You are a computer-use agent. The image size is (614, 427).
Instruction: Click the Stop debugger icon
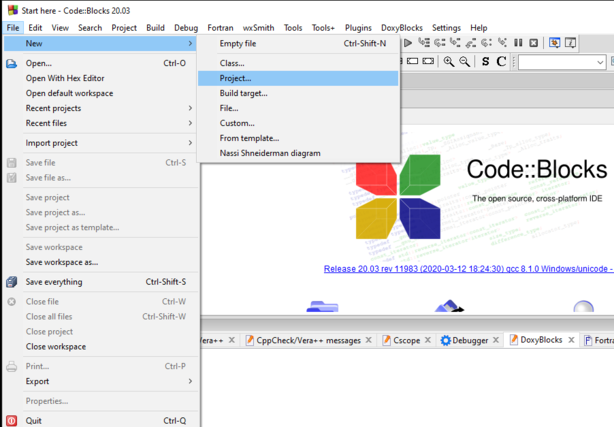tap(533, 43)
